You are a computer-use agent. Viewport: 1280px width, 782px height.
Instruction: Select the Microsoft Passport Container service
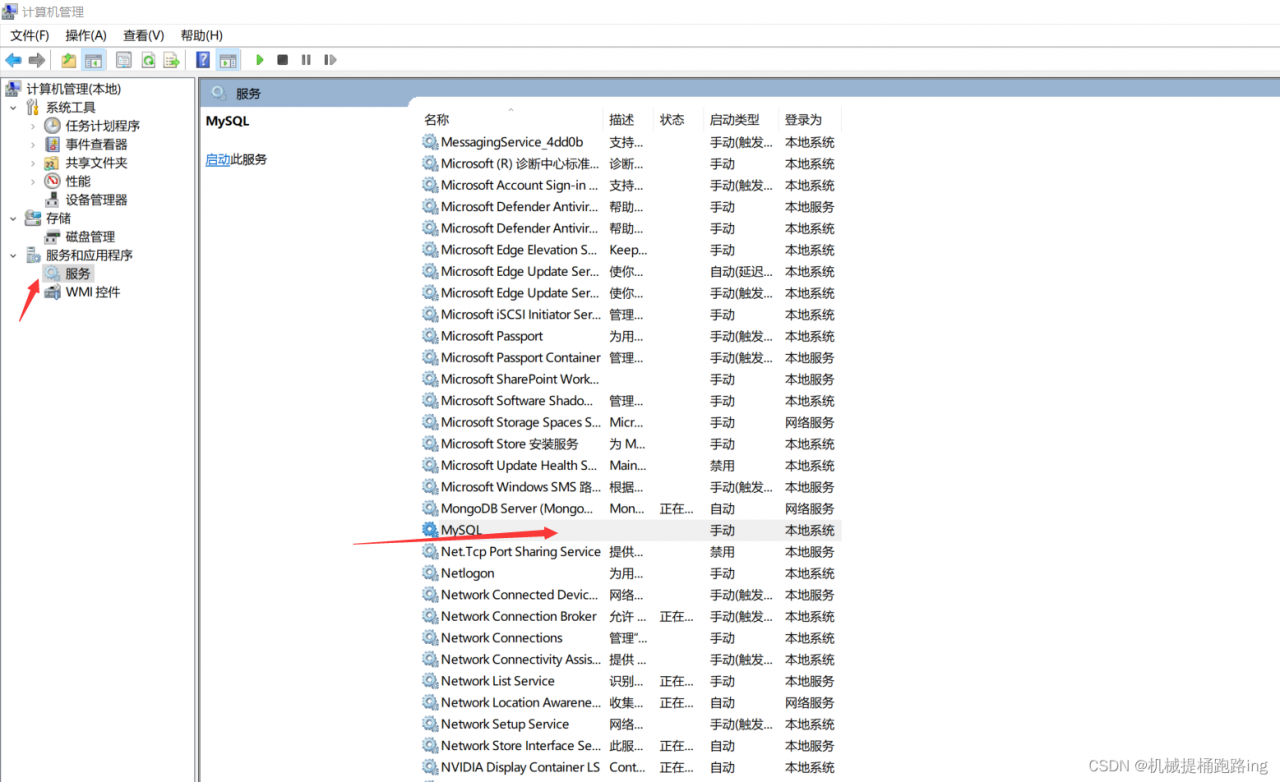(x=630, y=358)
